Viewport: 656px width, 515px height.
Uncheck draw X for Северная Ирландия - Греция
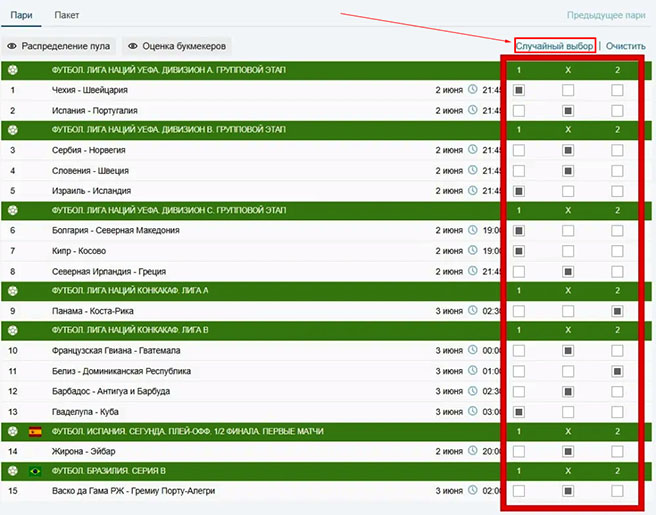[568, 272]
